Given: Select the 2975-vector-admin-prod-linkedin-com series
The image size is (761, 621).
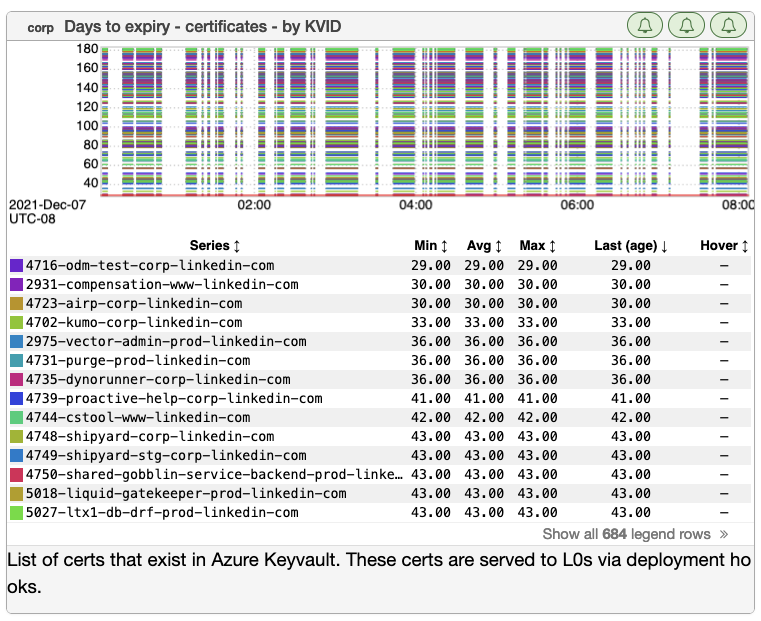Looking at the screenshot, I should tap(166, 342).
